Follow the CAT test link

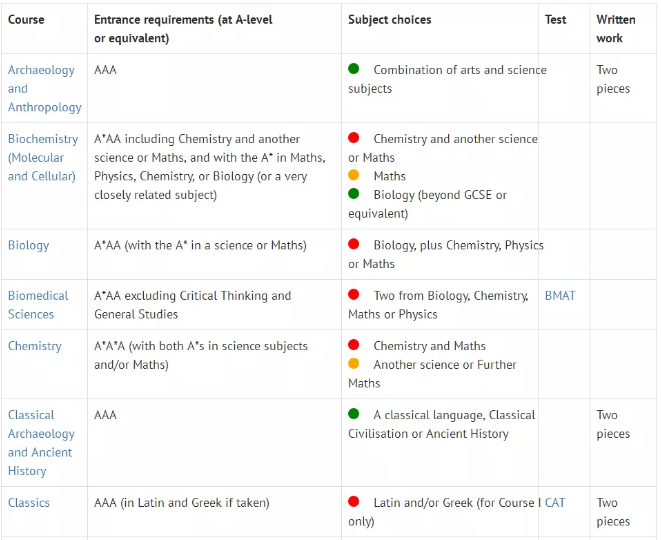(x=555, y=502)
